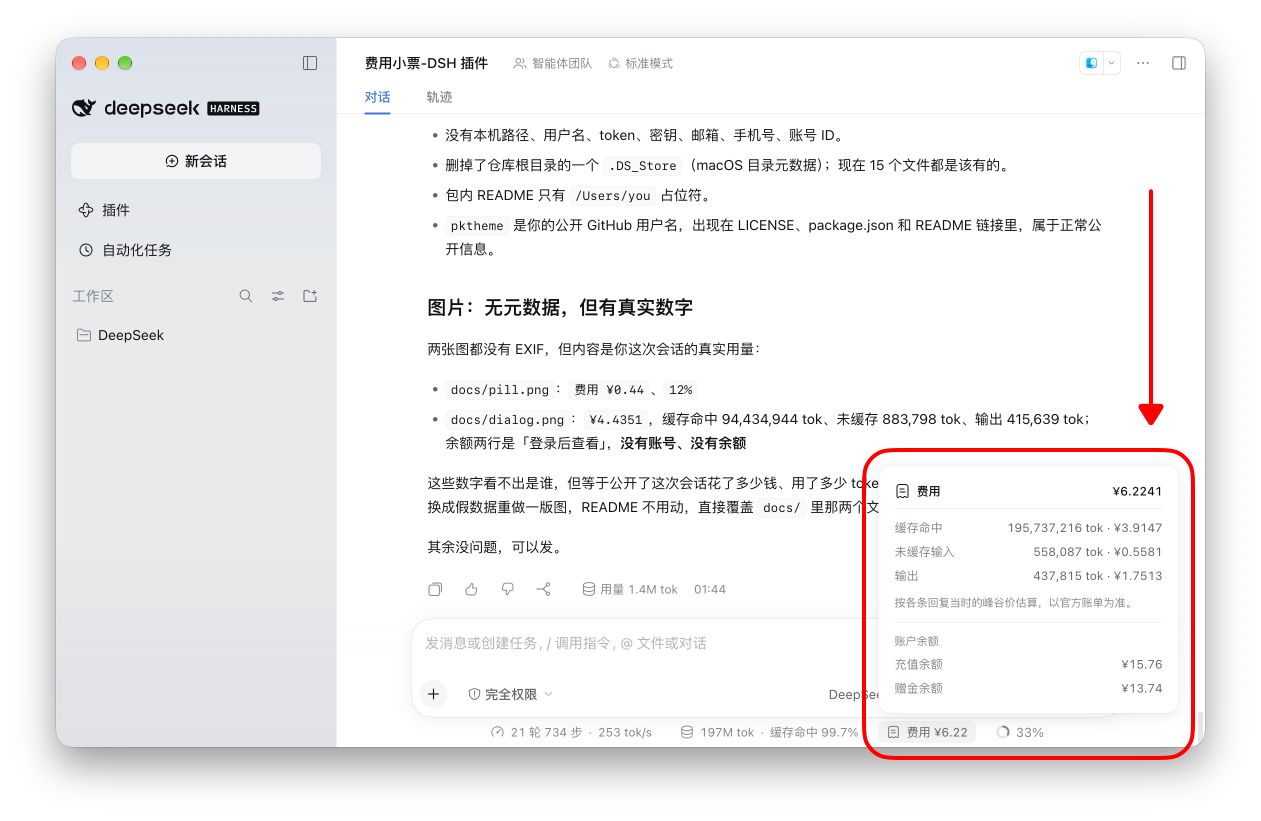Click 充值余额 ¥15.76 value
The height and width of the screenshot is (821, 1261).
pyautogui.click(x=1142, y=664)
